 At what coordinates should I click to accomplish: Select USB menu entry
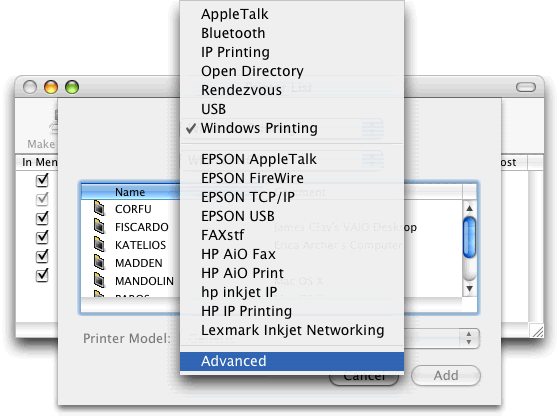292,109
